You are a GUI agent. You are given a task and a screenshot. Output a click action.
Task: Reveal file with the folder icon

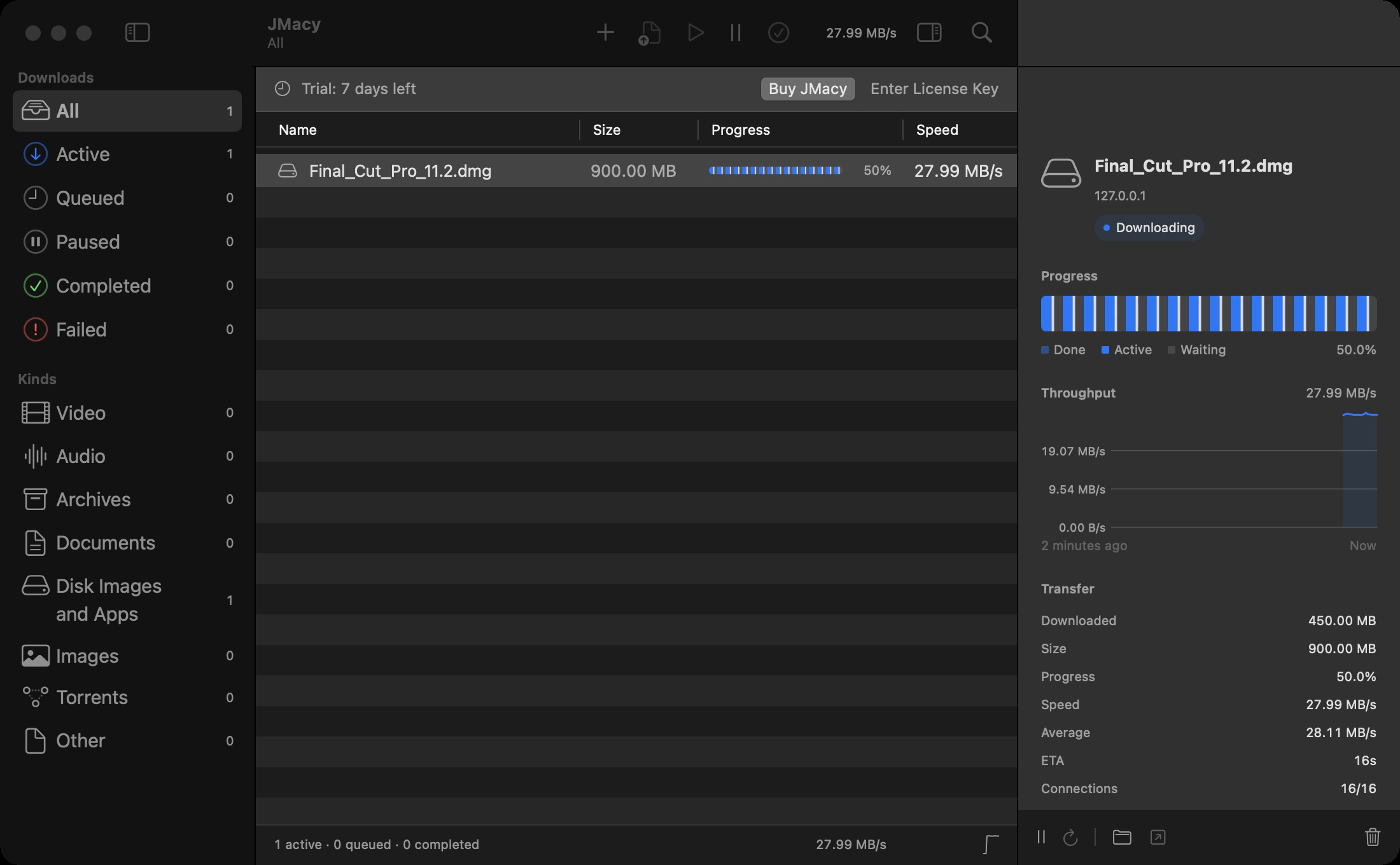[x=1122, y=837]
